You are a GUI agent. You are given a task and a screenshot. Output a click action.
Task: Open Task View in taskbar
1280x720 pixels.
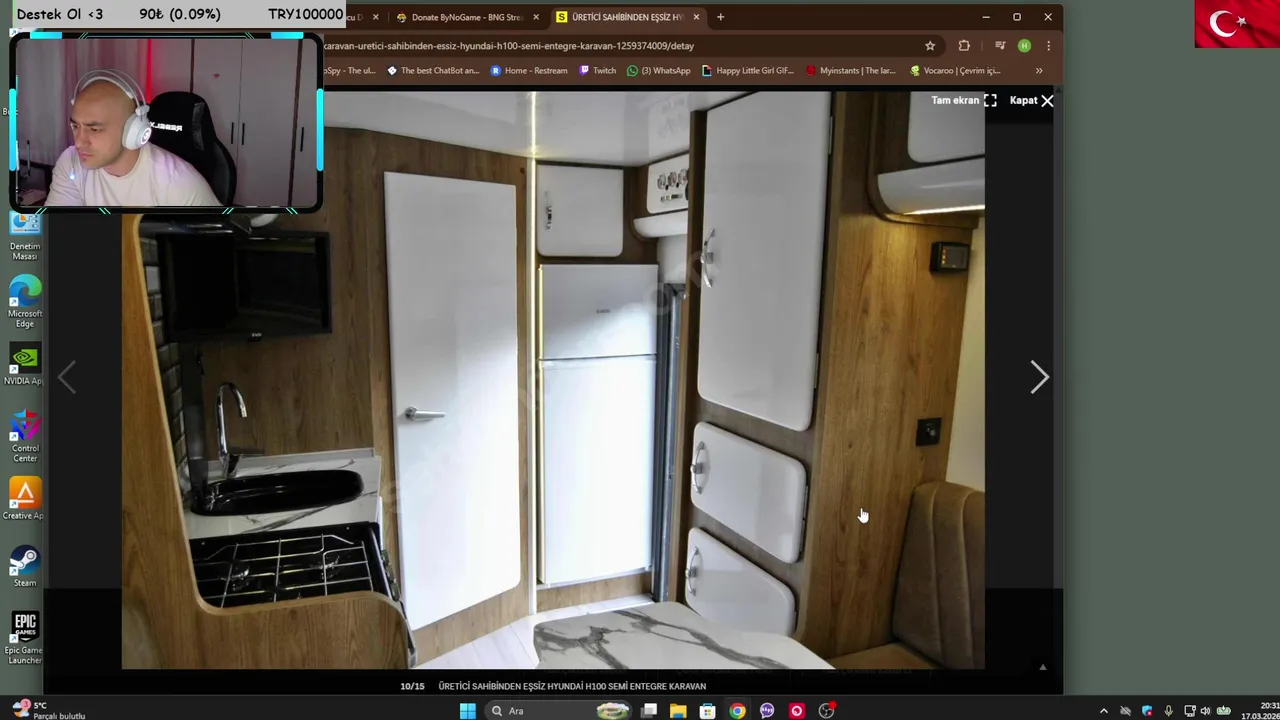649,711
